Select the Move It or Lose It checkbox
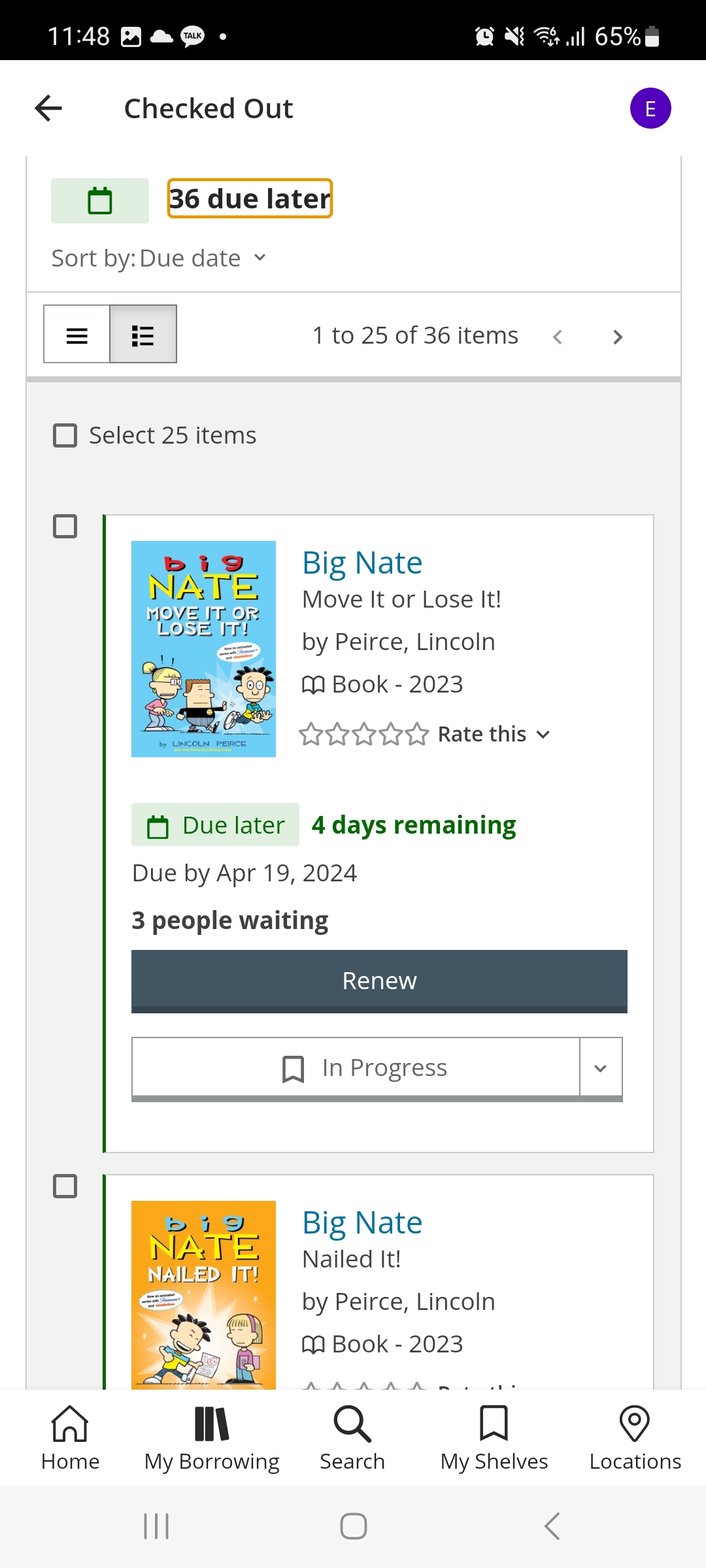The image size is (706, 1568). point(65,526)
